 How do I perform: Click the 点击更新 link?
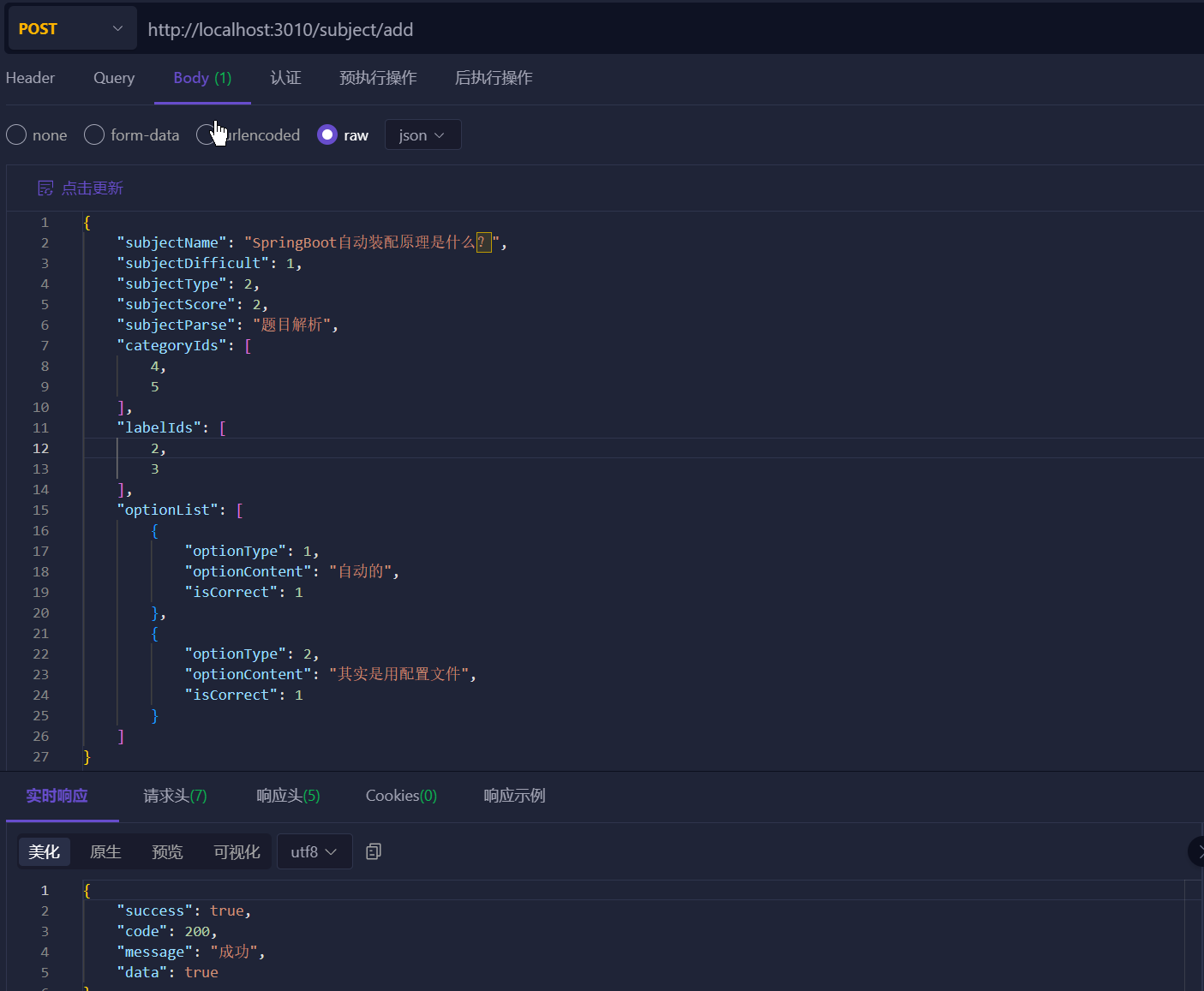coord(93,188)
